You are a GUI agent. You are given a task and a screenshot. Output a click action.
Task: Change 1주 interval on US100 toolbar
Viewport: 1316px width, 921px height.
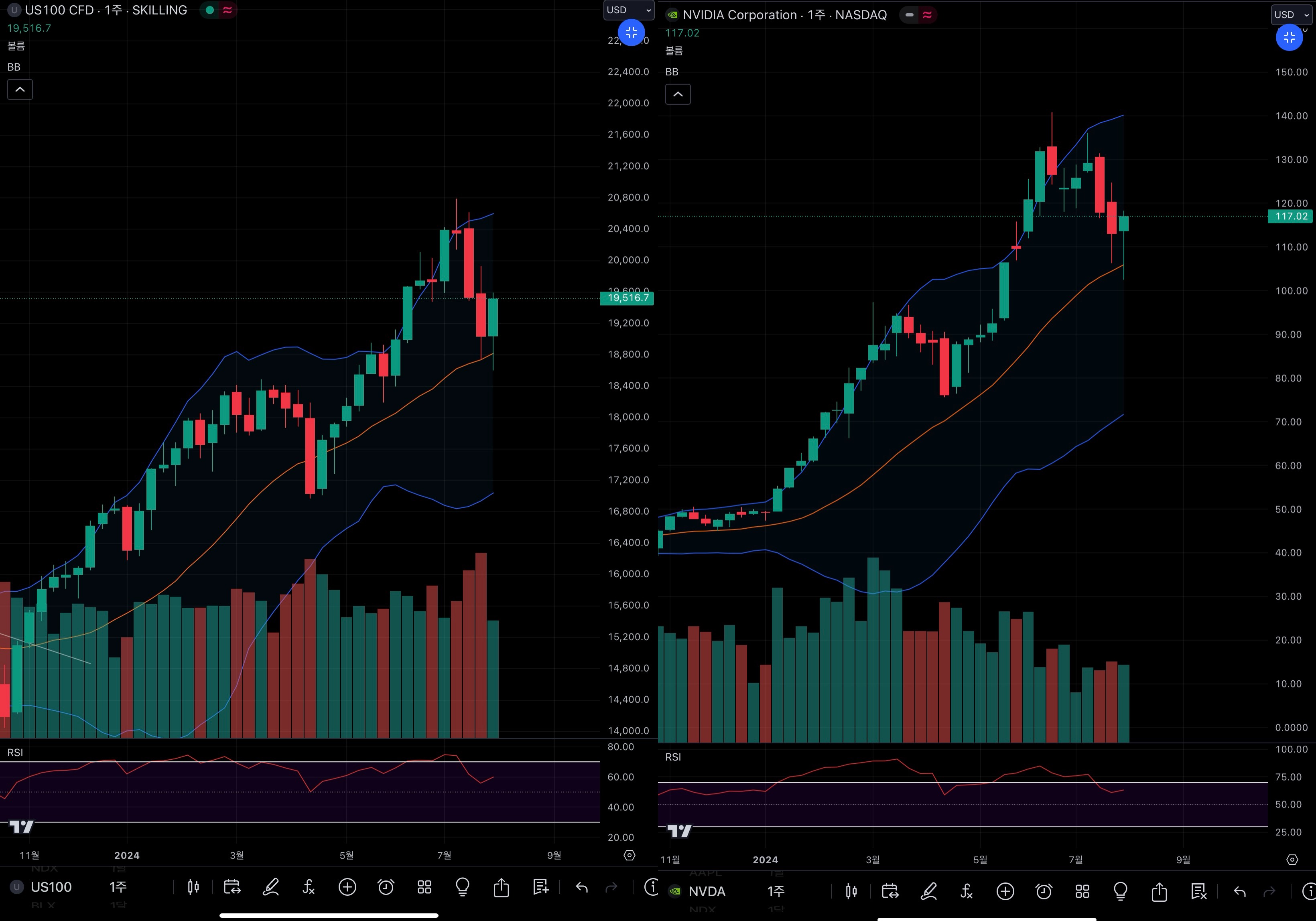[118, 887]
